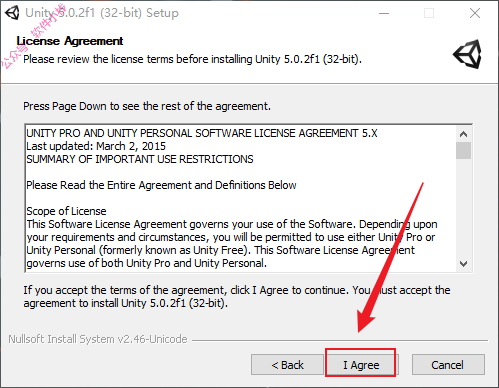The width and height of the screenshot is (499, 388).
Task: Minimize the Unity Setup window
Action: coord(384,13)
